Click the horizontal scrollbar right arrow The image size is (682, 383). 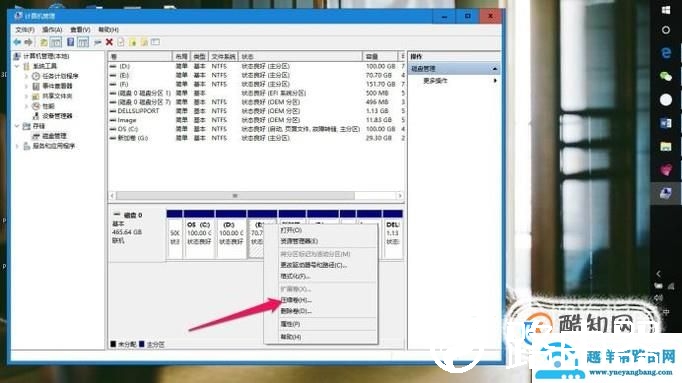pyautogui.click(x=400, y=196)
